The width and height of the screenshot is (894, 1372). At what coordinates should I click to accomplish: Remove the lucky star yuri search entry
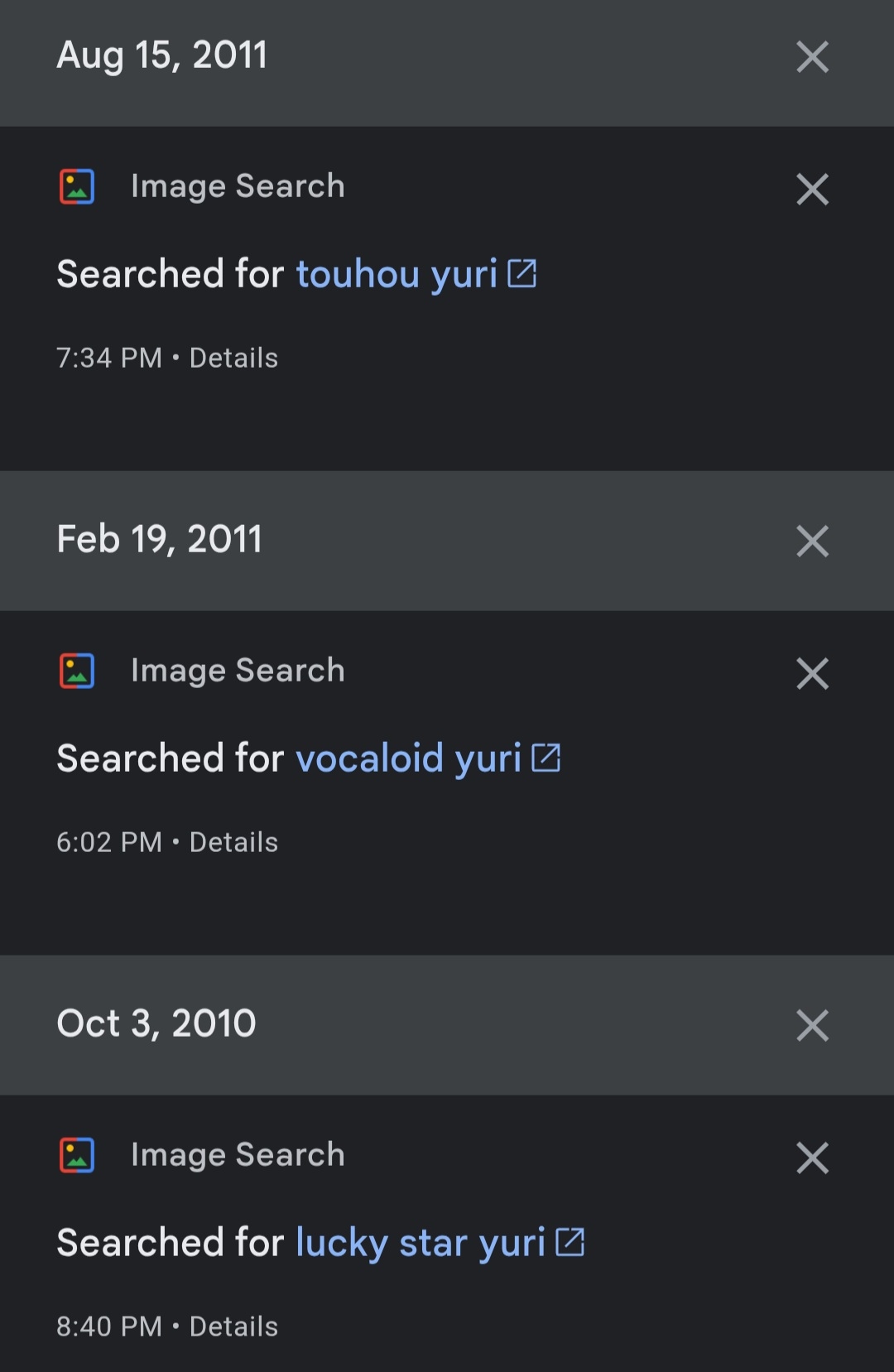coord(812,1158)
